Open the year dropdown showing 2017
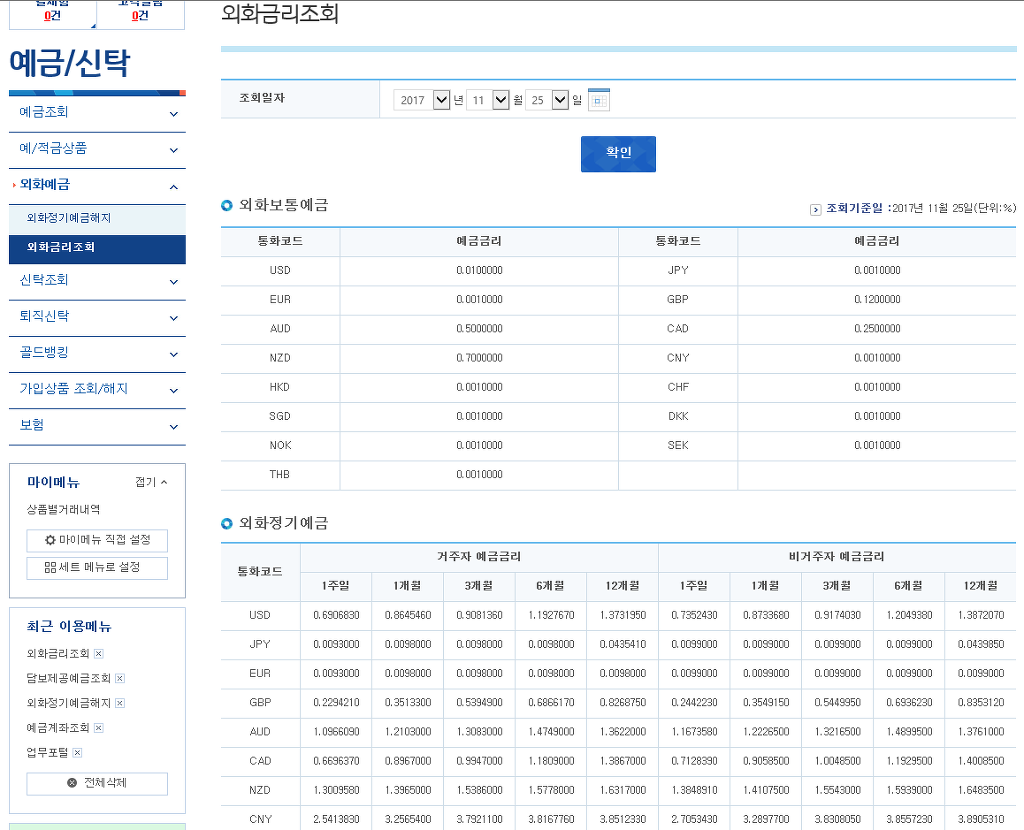 [422, 100]
